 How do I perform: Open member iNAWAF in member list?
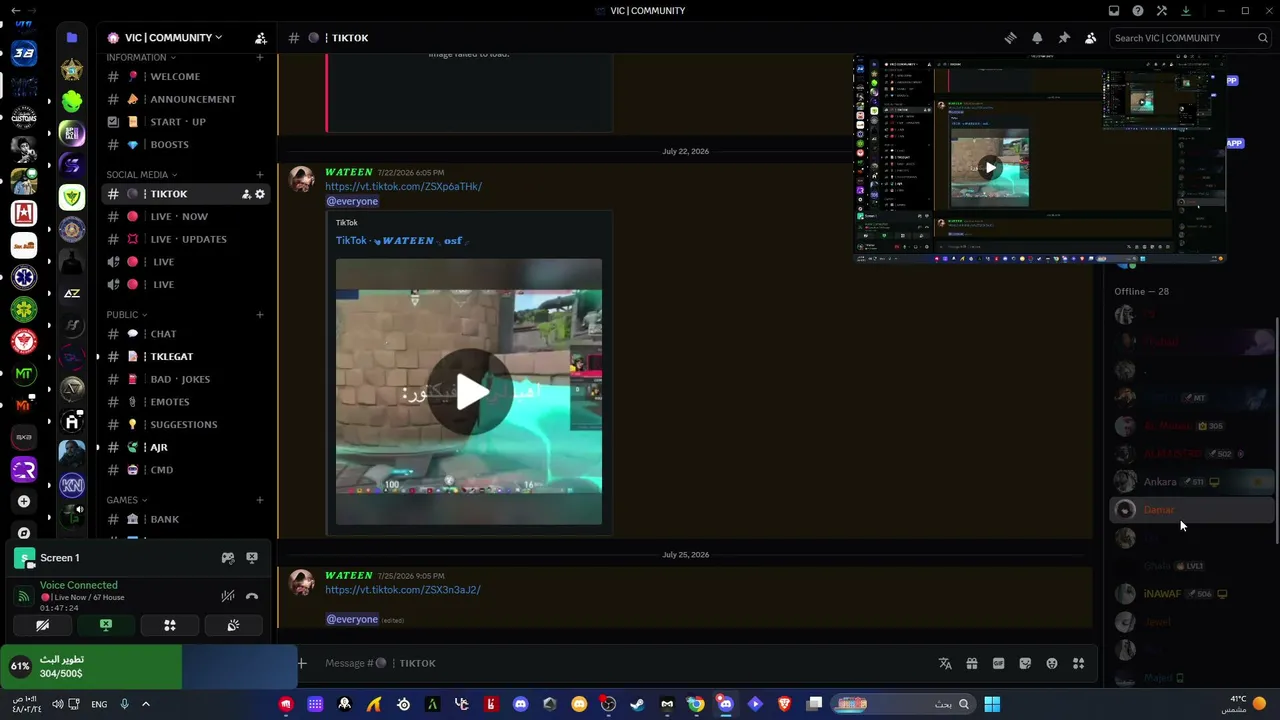tap(1190, 594)
